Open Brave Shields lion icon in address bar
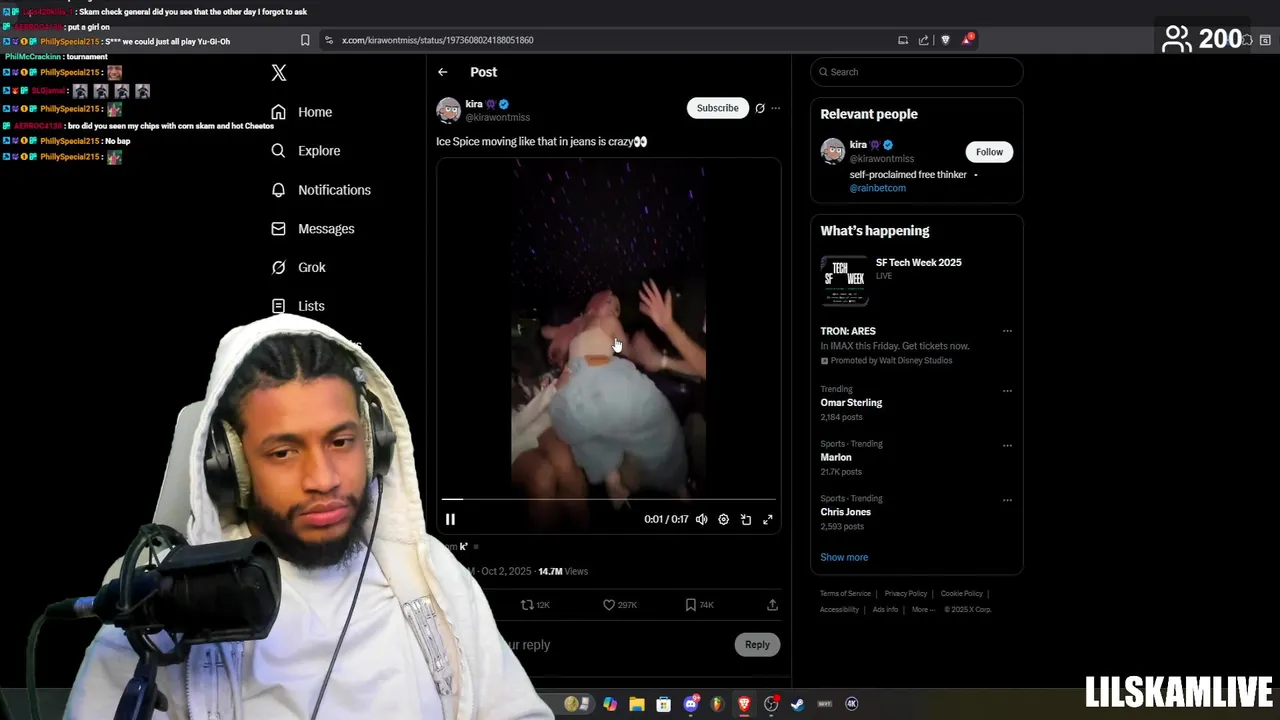The width and height of the screenshot is (1280, 720). (946, 40)
